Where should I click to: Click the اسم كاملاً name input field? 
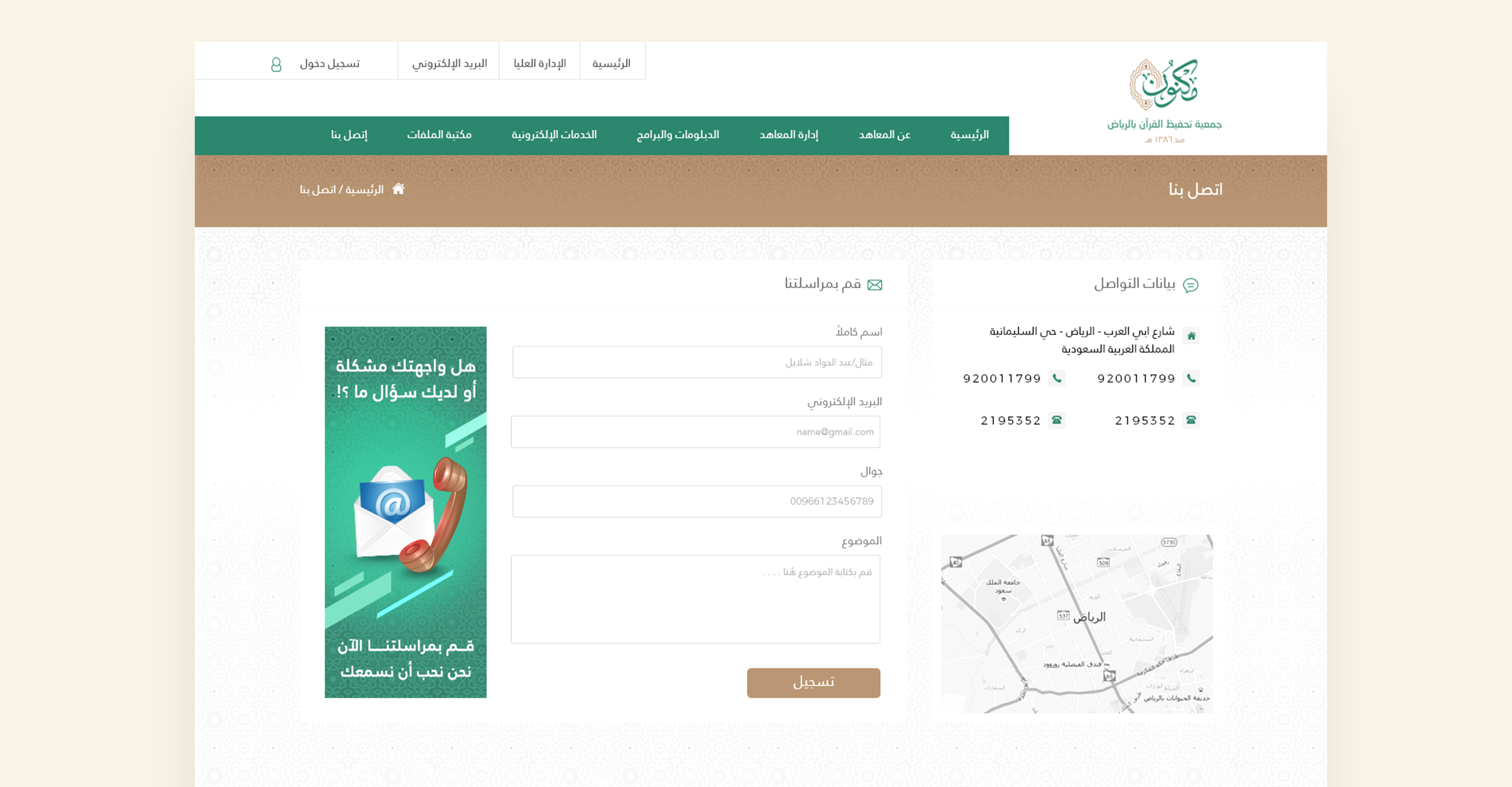[697, 362]
